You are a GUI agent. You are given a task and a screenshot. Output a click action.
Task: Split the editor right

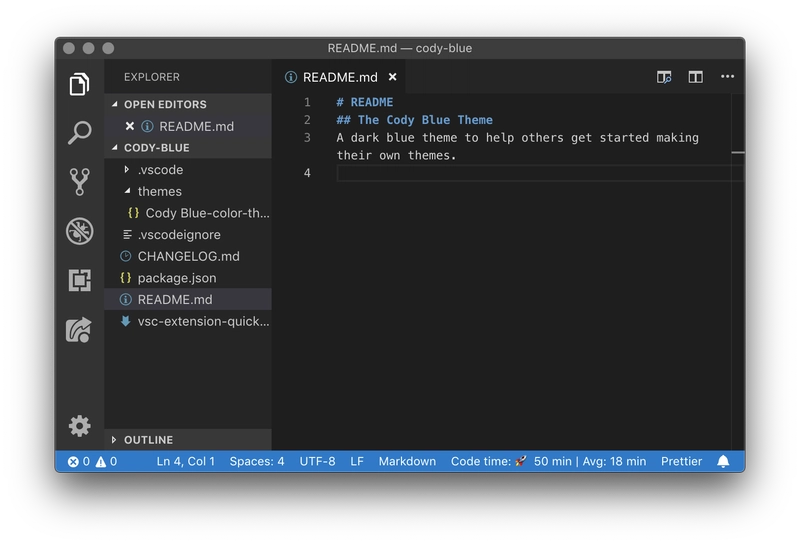(695, 77)
